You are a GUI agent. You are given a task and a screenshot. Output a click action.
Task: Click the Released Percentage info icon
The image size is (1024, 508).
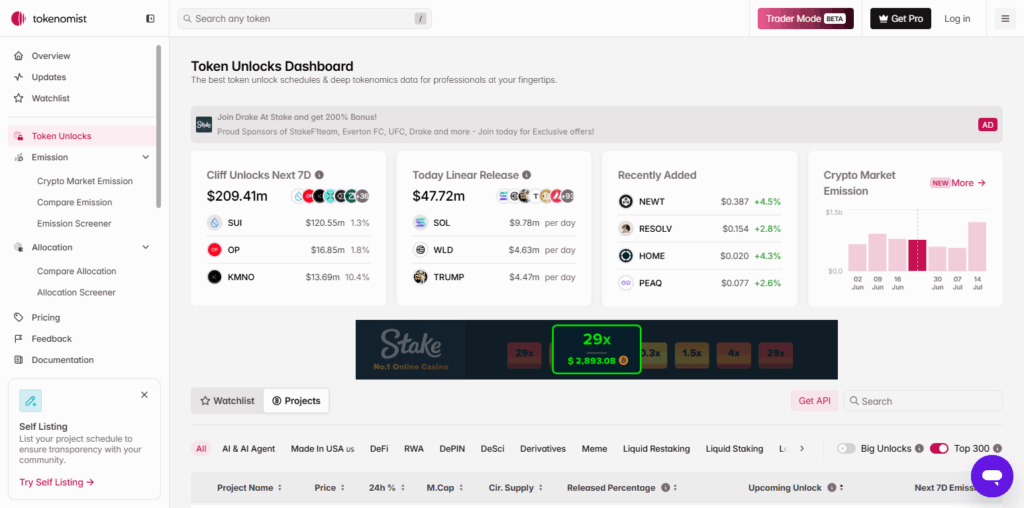pyautogui.click(x=665, y=487)
